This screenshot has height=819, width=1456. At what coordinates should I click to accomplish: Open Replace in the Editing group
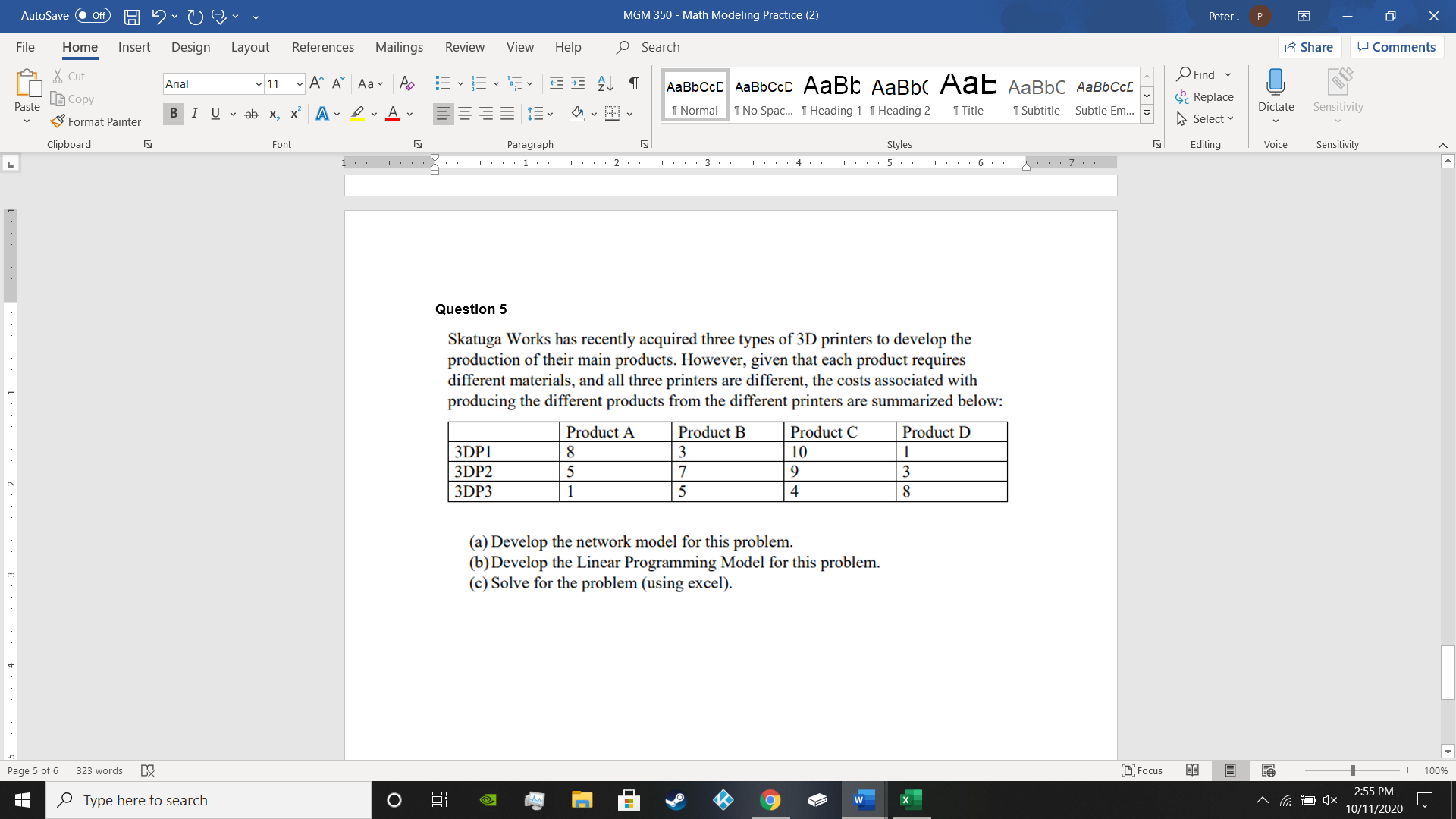(x=1206, y=97)
